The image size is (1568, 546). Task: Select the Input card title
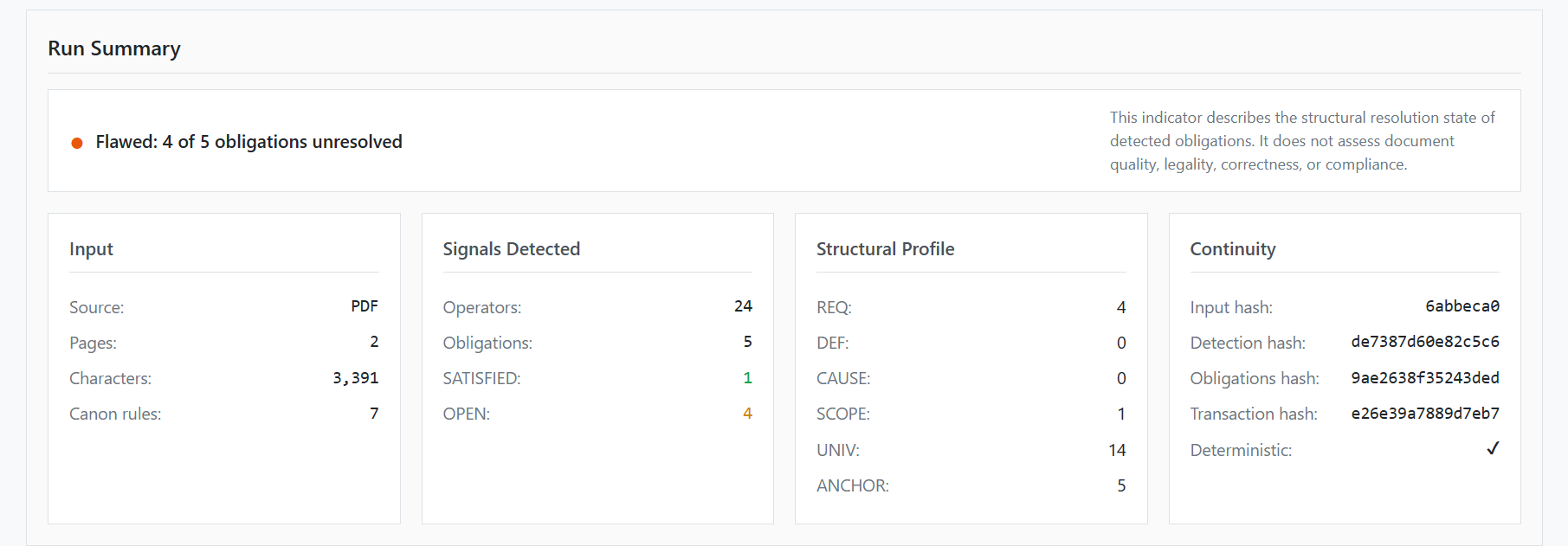pos(91,249)
